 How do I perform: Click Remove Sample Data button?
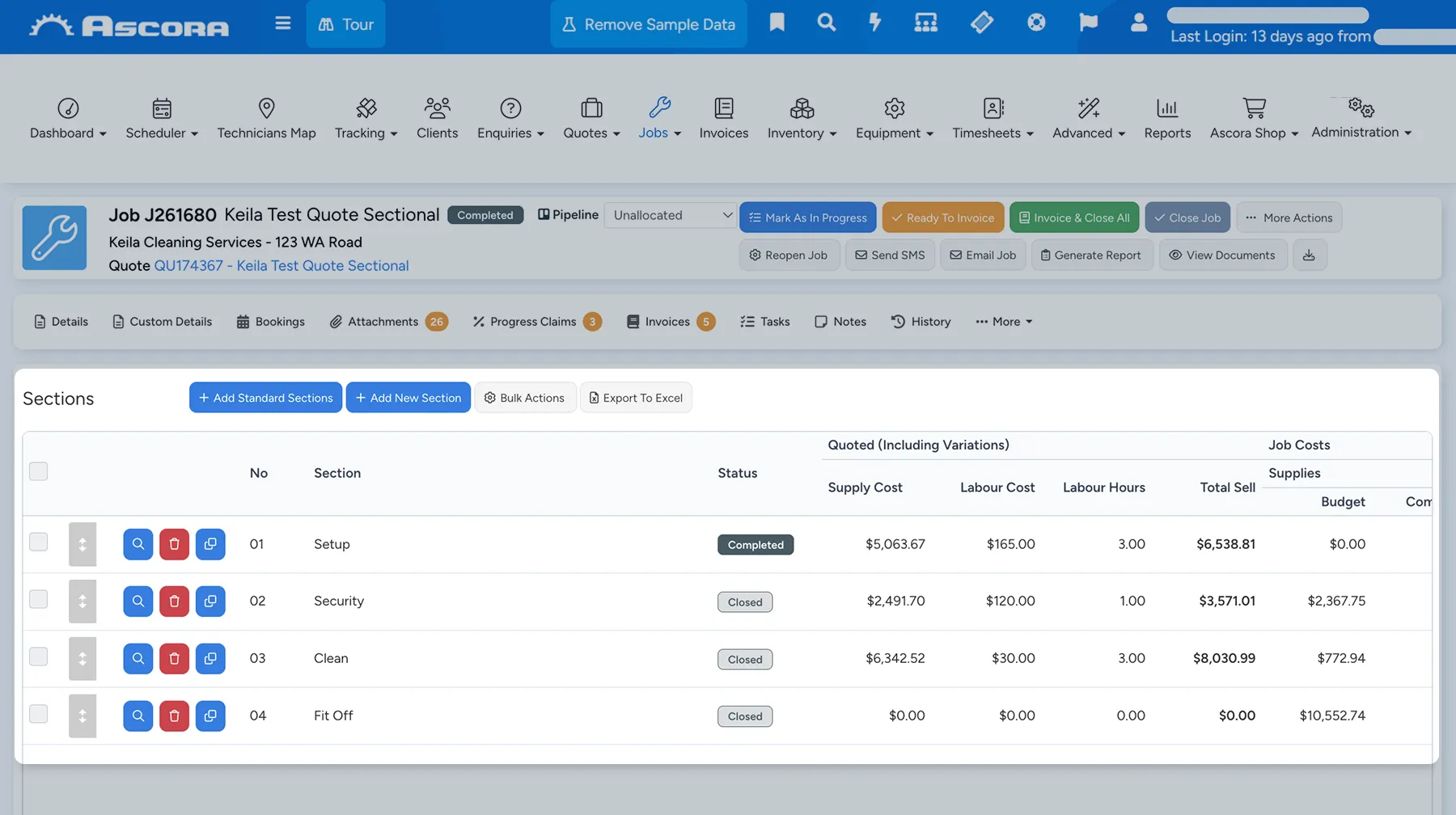(649, 24)
